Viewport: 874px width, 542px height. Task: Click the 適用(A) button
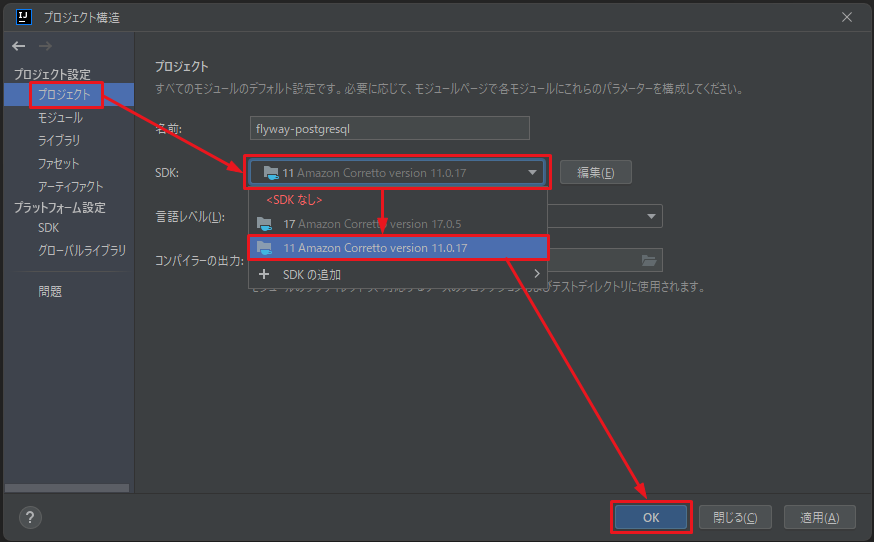coord(819,517)
